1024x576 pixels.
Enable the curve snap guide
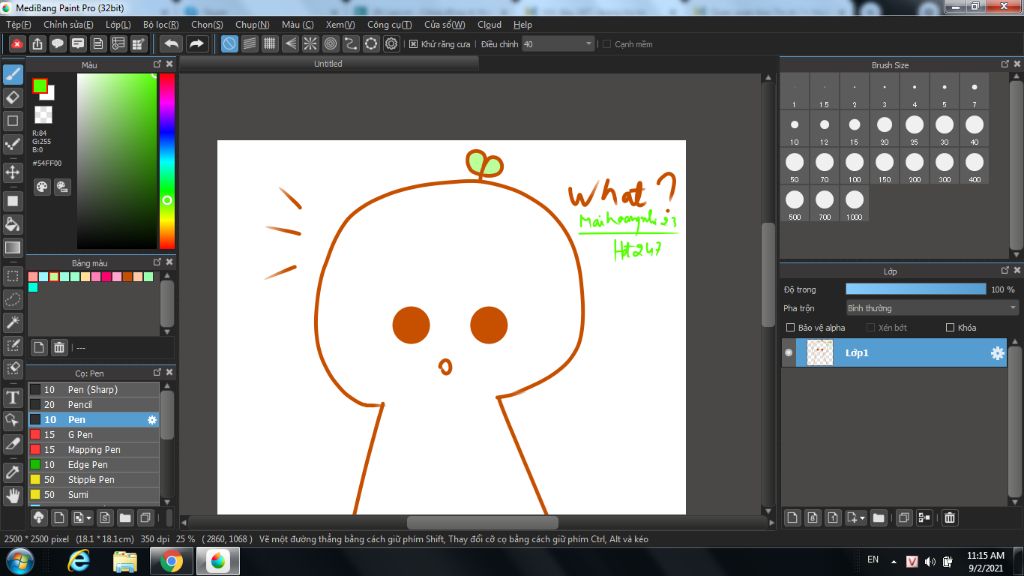(351, 44)
